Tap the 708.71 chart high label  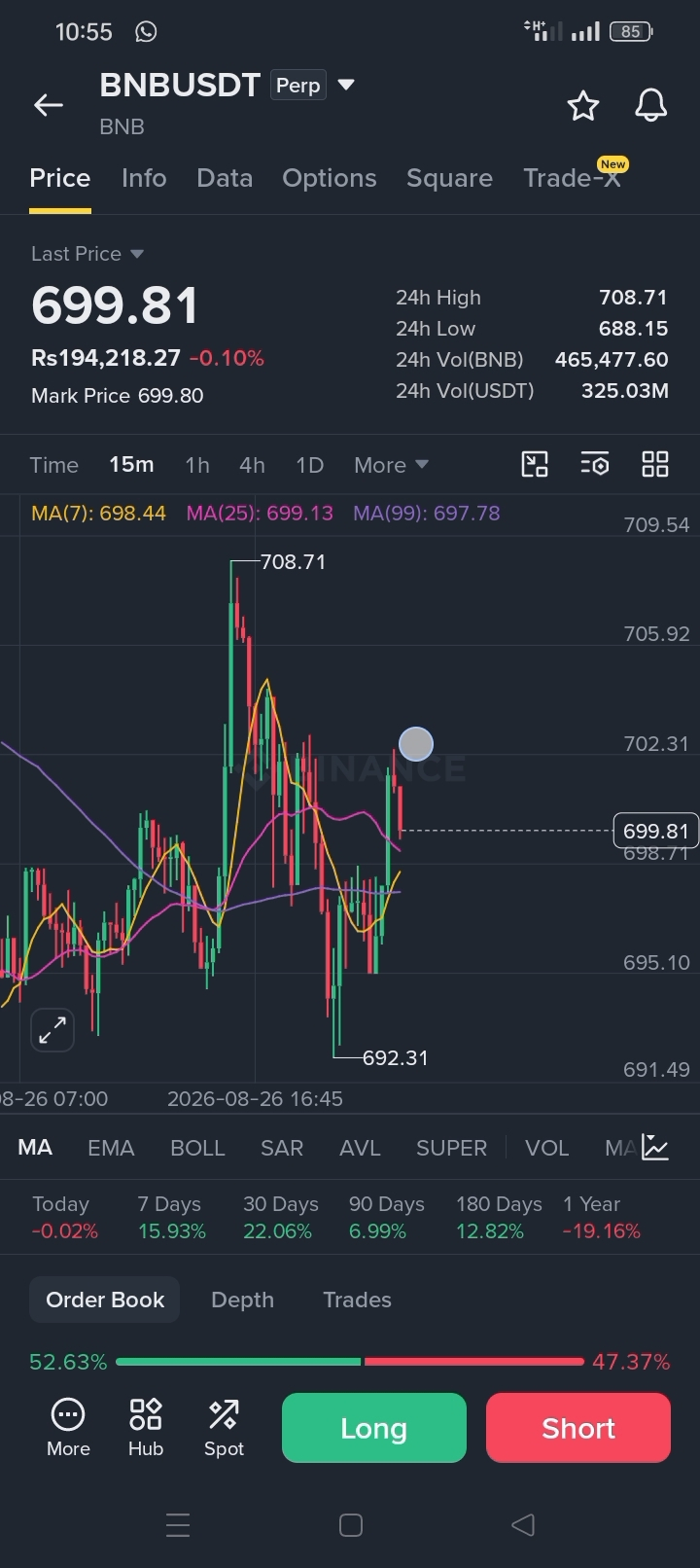pyautogui.click(x=293, y=562)
